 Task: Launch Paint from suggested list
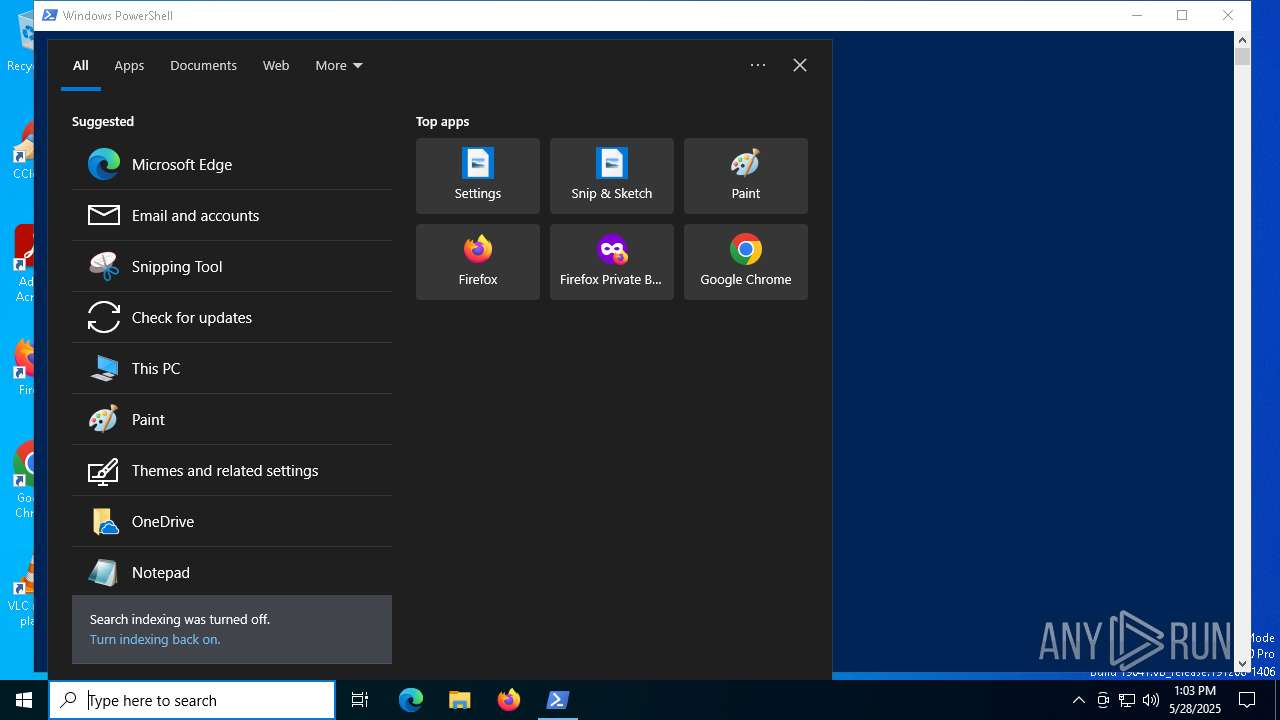232,419
